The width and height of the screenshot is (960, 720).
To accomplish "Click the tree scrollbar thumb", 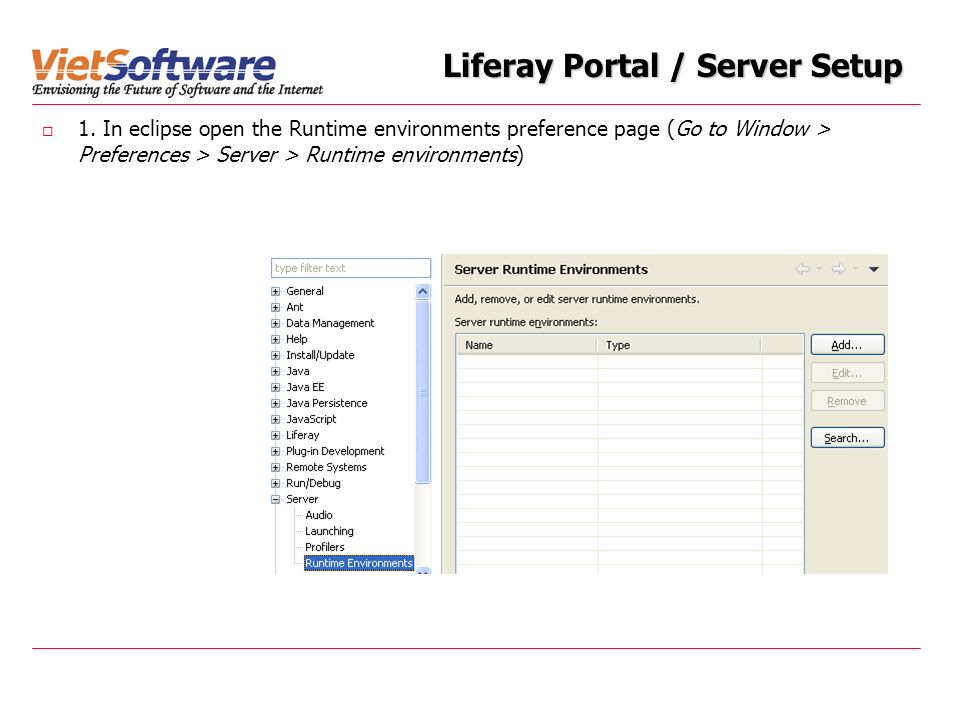I will click(422, 392).
